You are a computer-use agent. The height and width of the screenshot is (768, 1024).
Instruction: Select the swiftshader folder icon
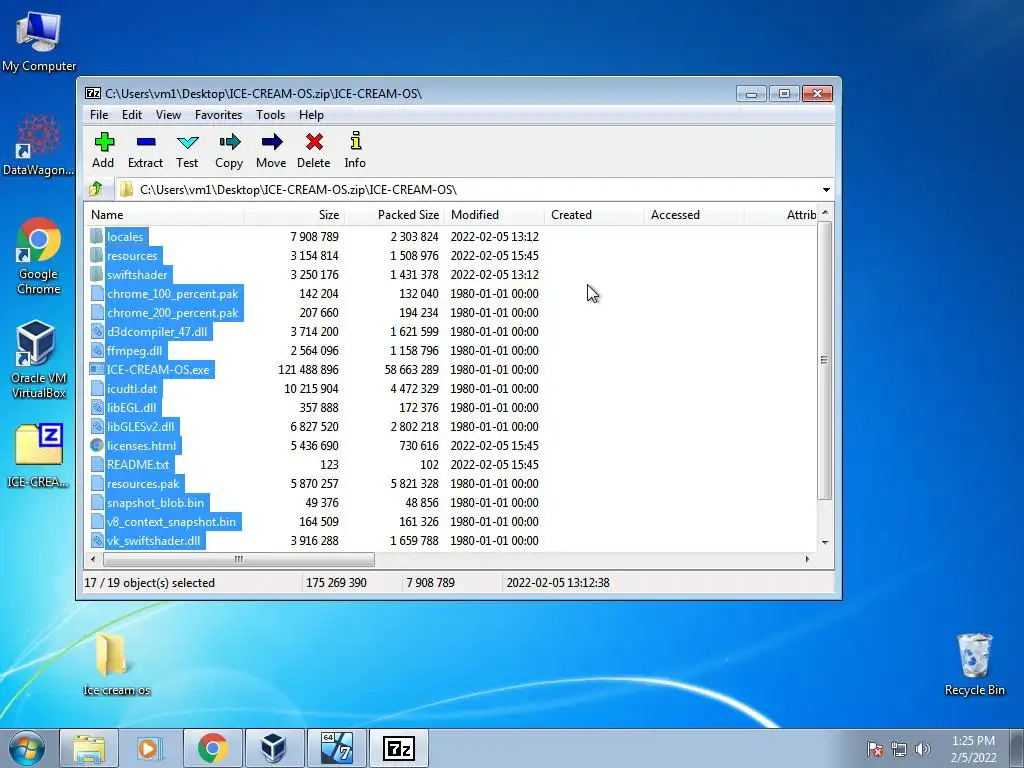pos(97,274)
